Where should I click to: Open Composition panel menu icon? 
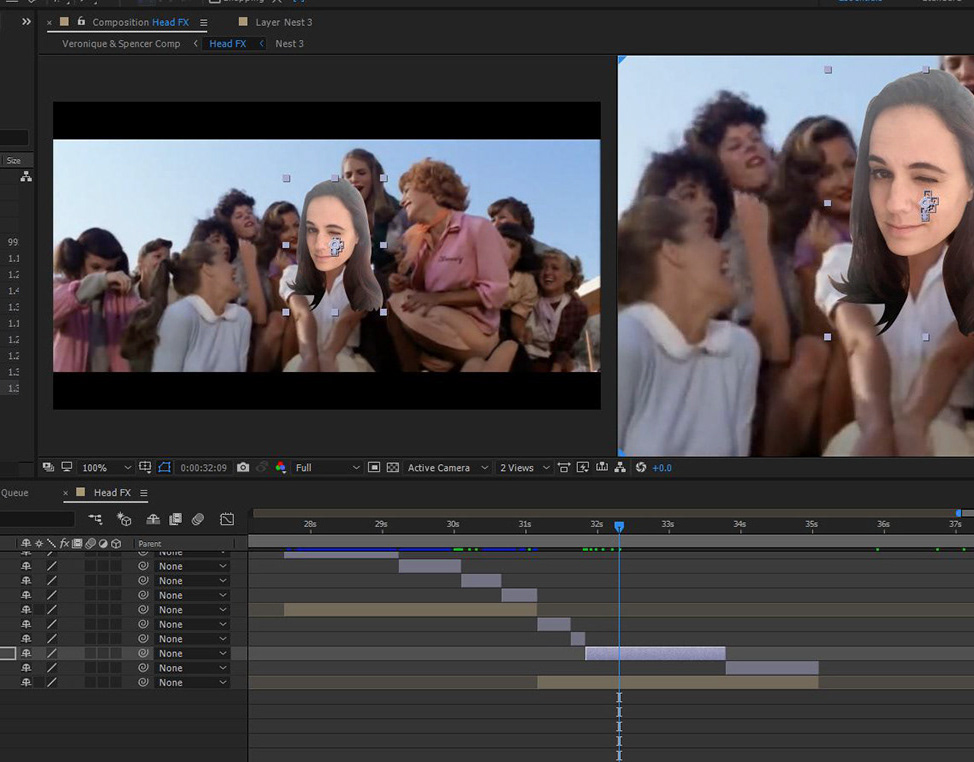(x=203, y=22)
